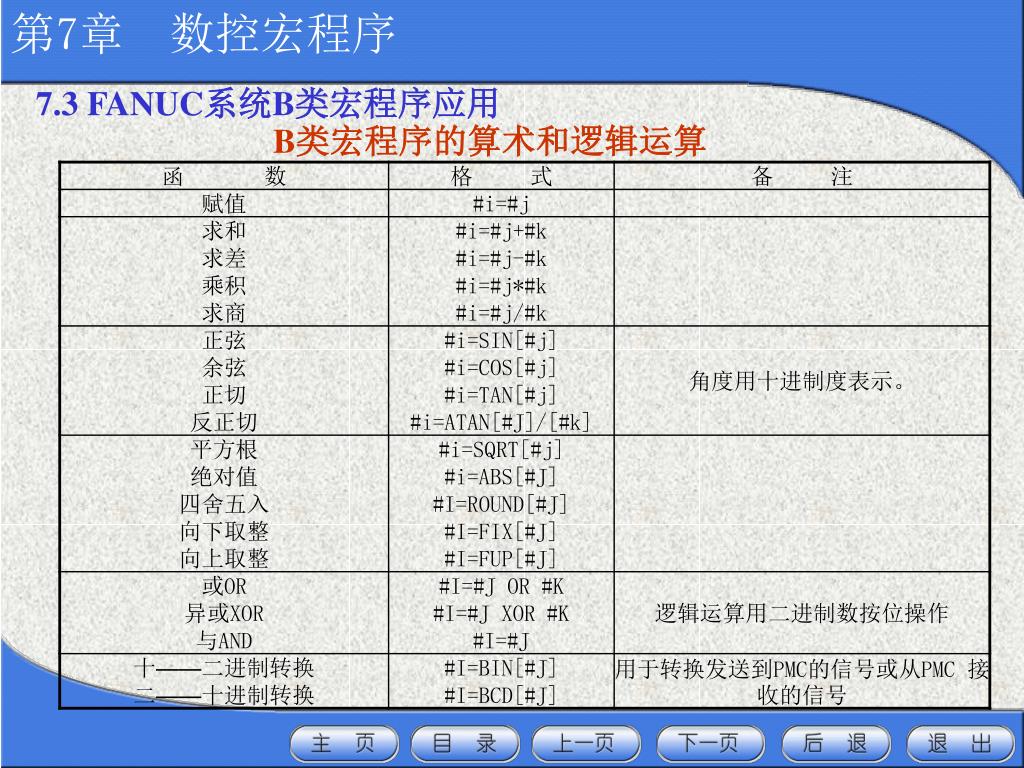Go back with the 上一页 button
This screenshot has height=768, width=1024.
point(586,743)
